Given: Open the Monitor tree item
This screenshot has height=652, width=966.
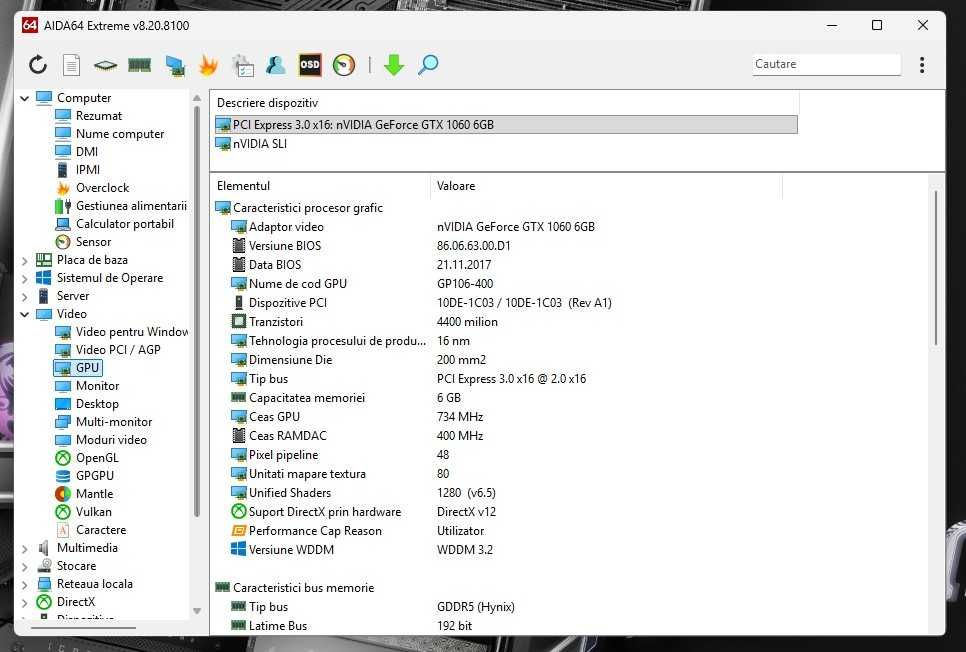Looking at the screenshot, I should point(97,386).
